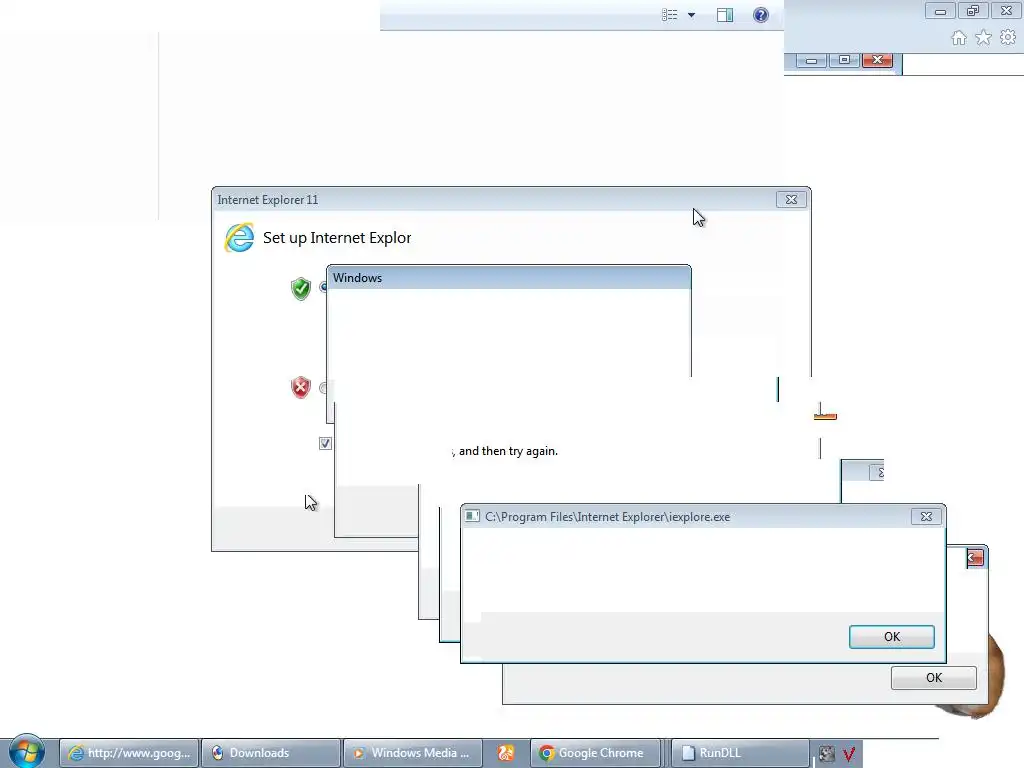The height and width of the screenshot is (768, 1024).
Task: Click the green shield checkmark icon
Action: point(300,288)
